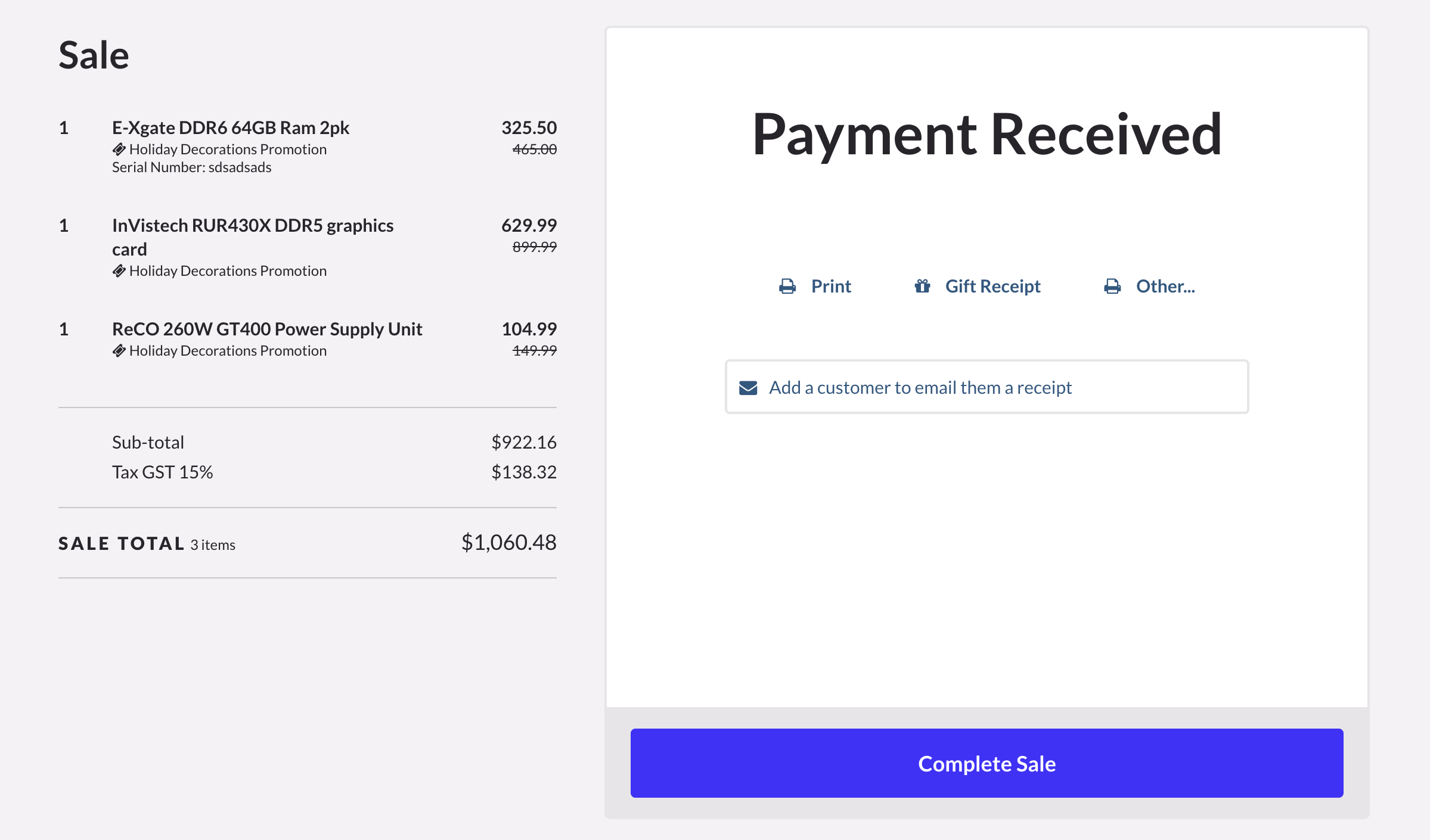Screen dimensions: 1430x840
Task: Click the gift box icon
Action: pos(922,287)
